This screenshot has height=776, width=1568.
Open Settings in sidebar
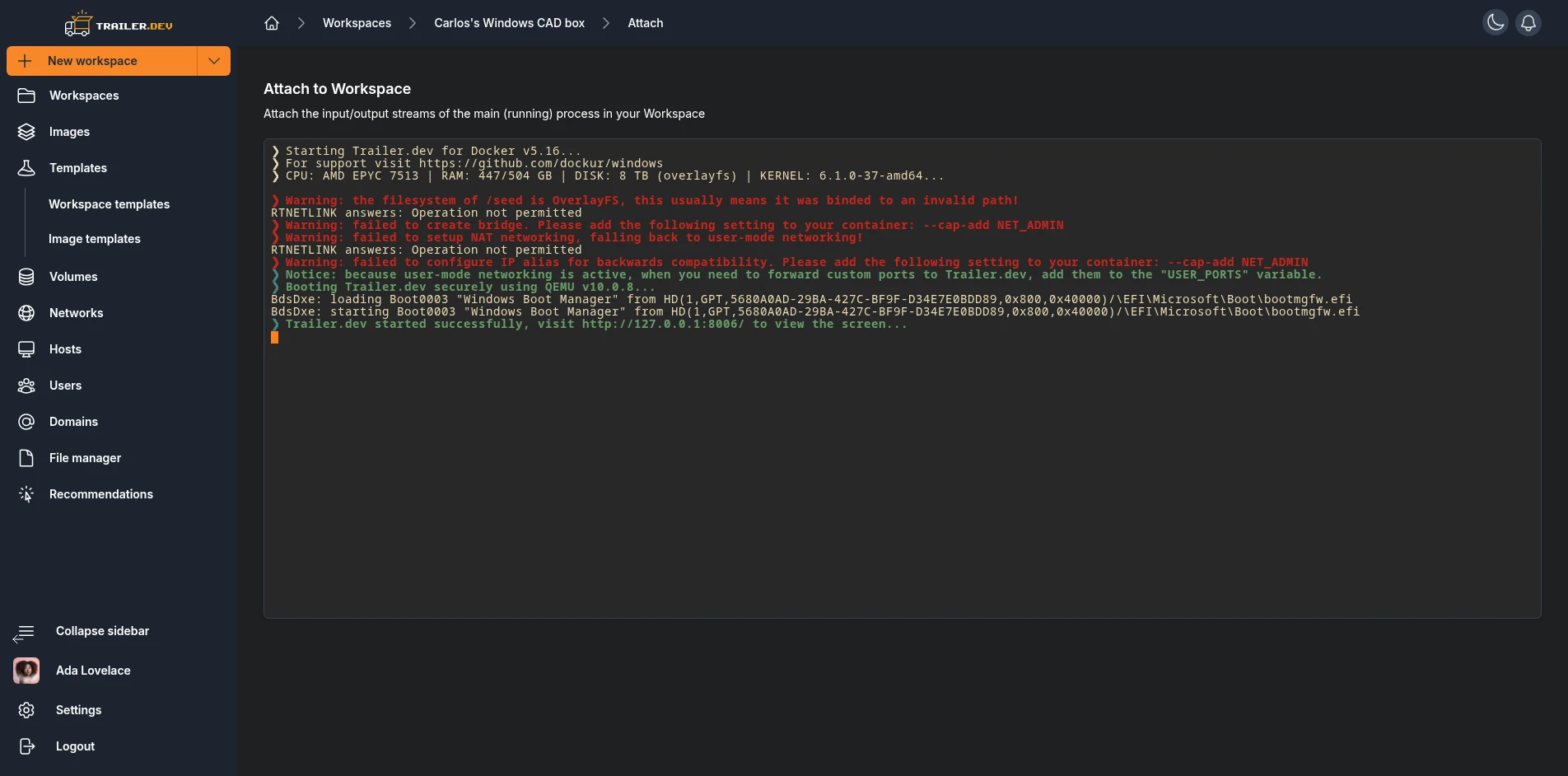[78, 710]
